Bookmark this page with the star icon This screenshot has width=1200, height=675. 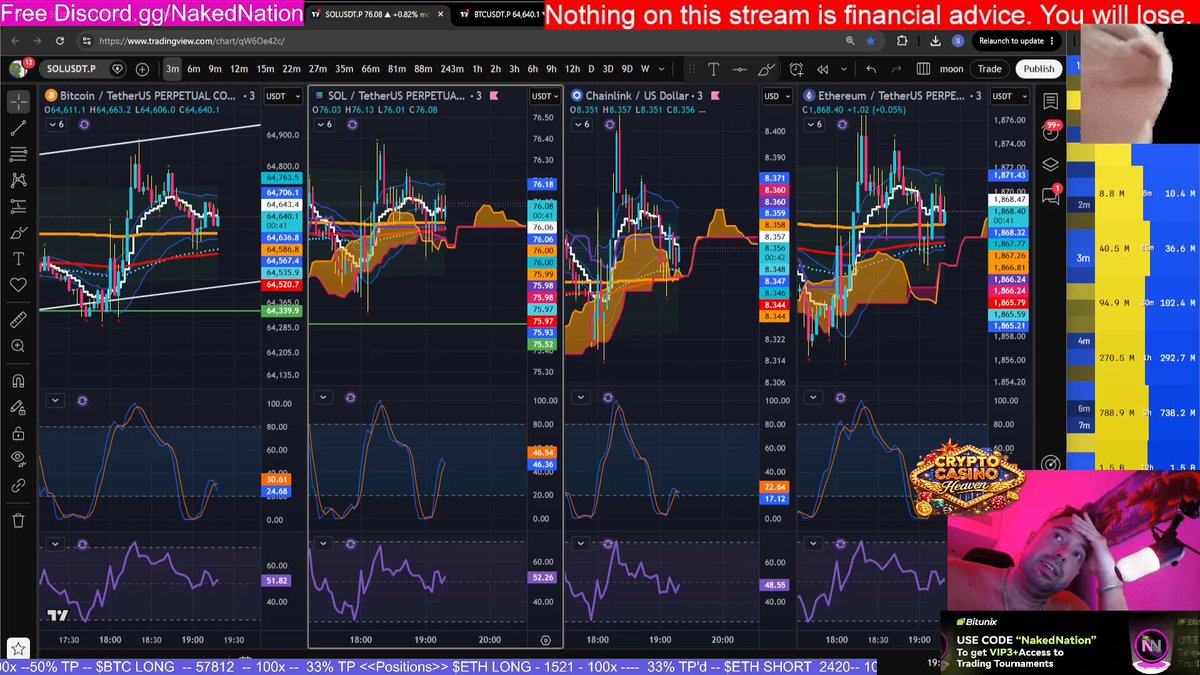click(871, 41)
